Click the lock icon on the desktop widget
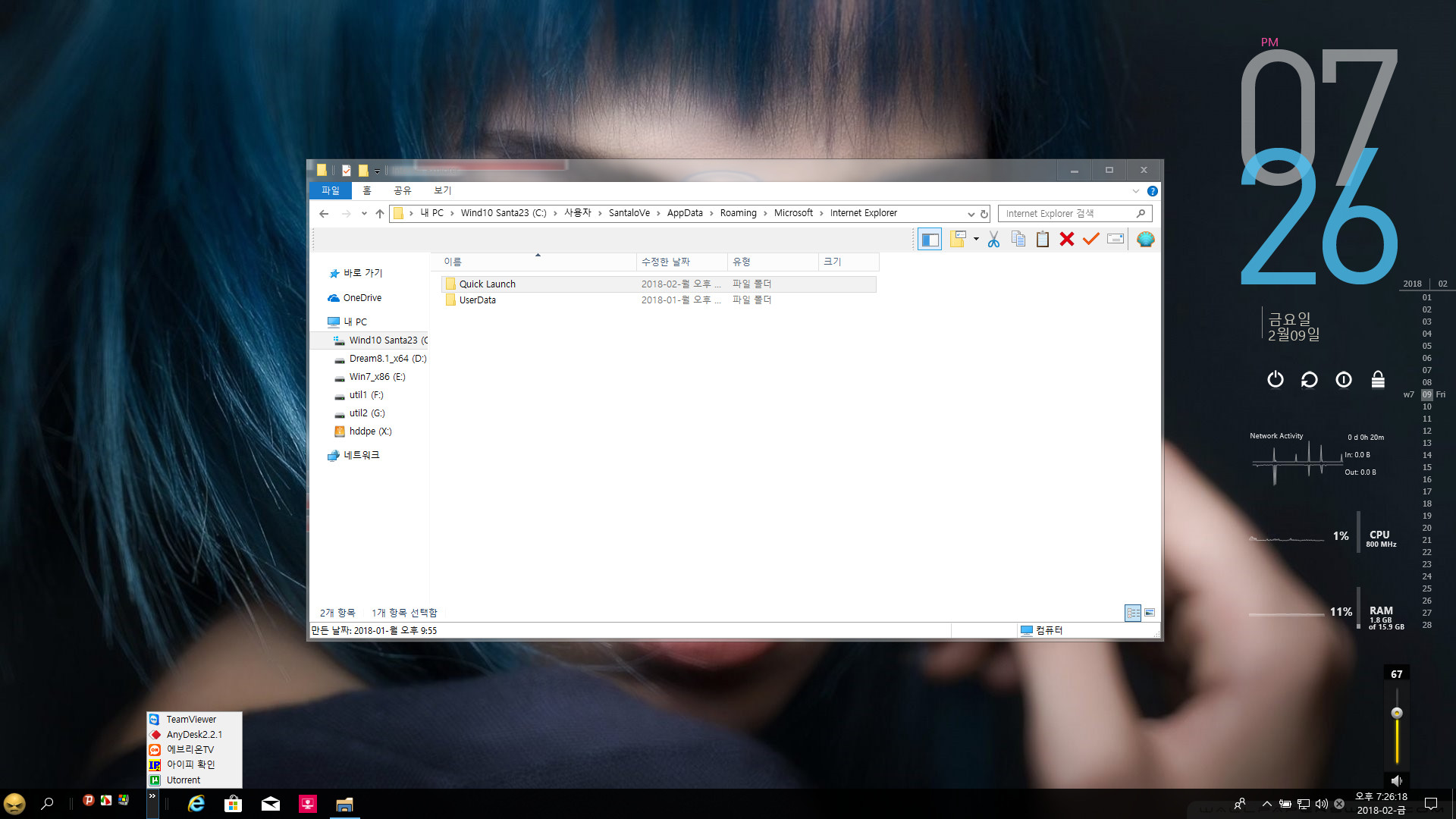Image resolution: width=1456 pixels, height=819 pixels. [x=1378, y=379]
